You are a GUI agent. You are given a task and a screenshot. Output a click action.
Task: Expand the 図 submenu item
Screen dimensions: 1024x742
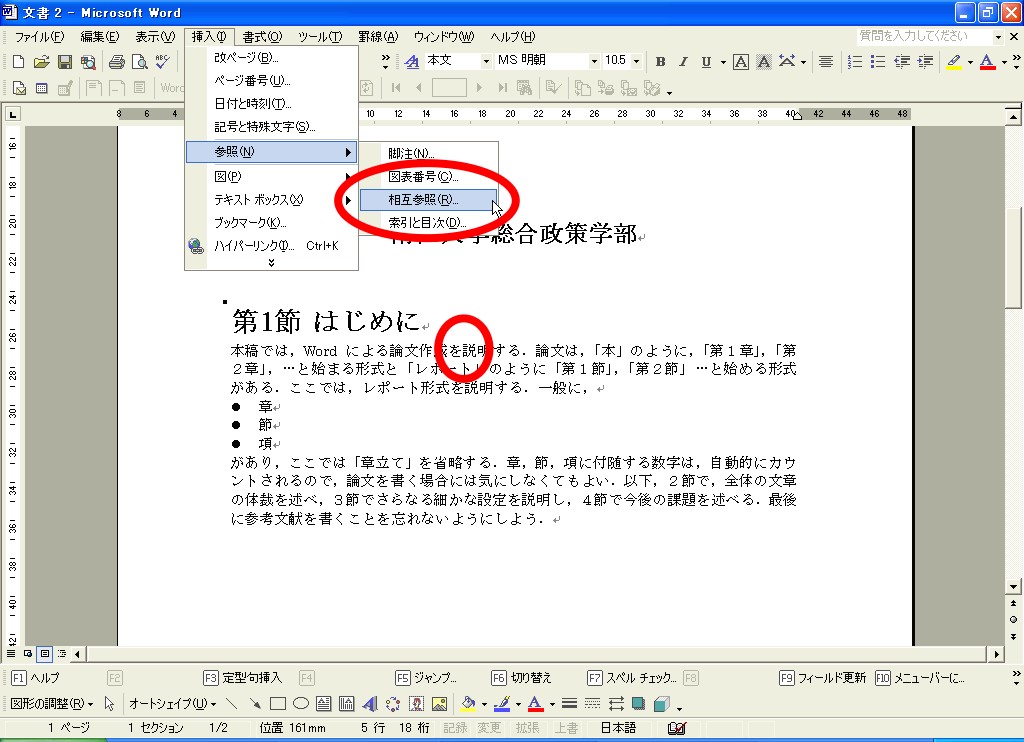click(x=272, y=176)
